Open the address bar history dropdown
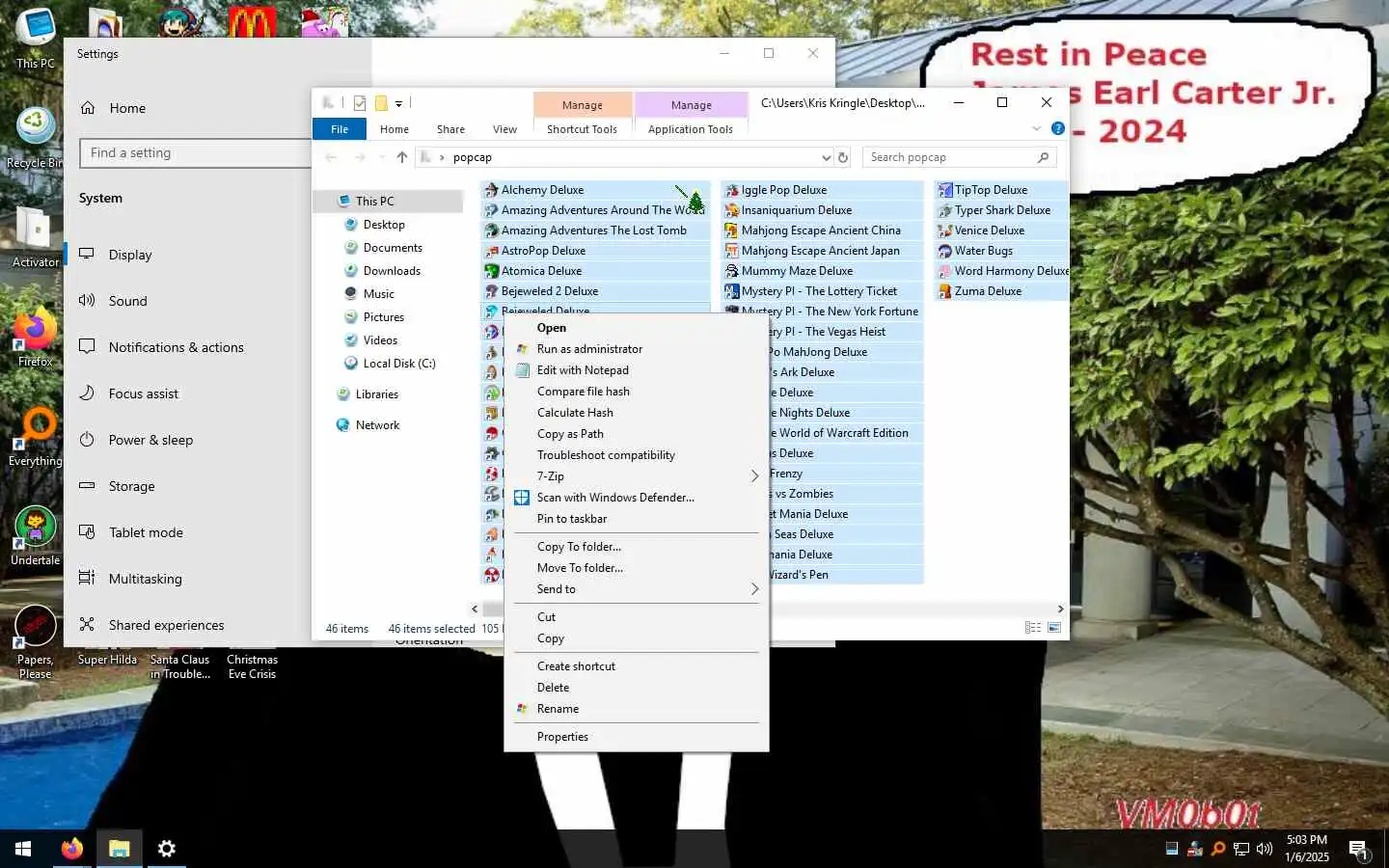This screenshot has height=868, width=1389. tap(826, 157)
